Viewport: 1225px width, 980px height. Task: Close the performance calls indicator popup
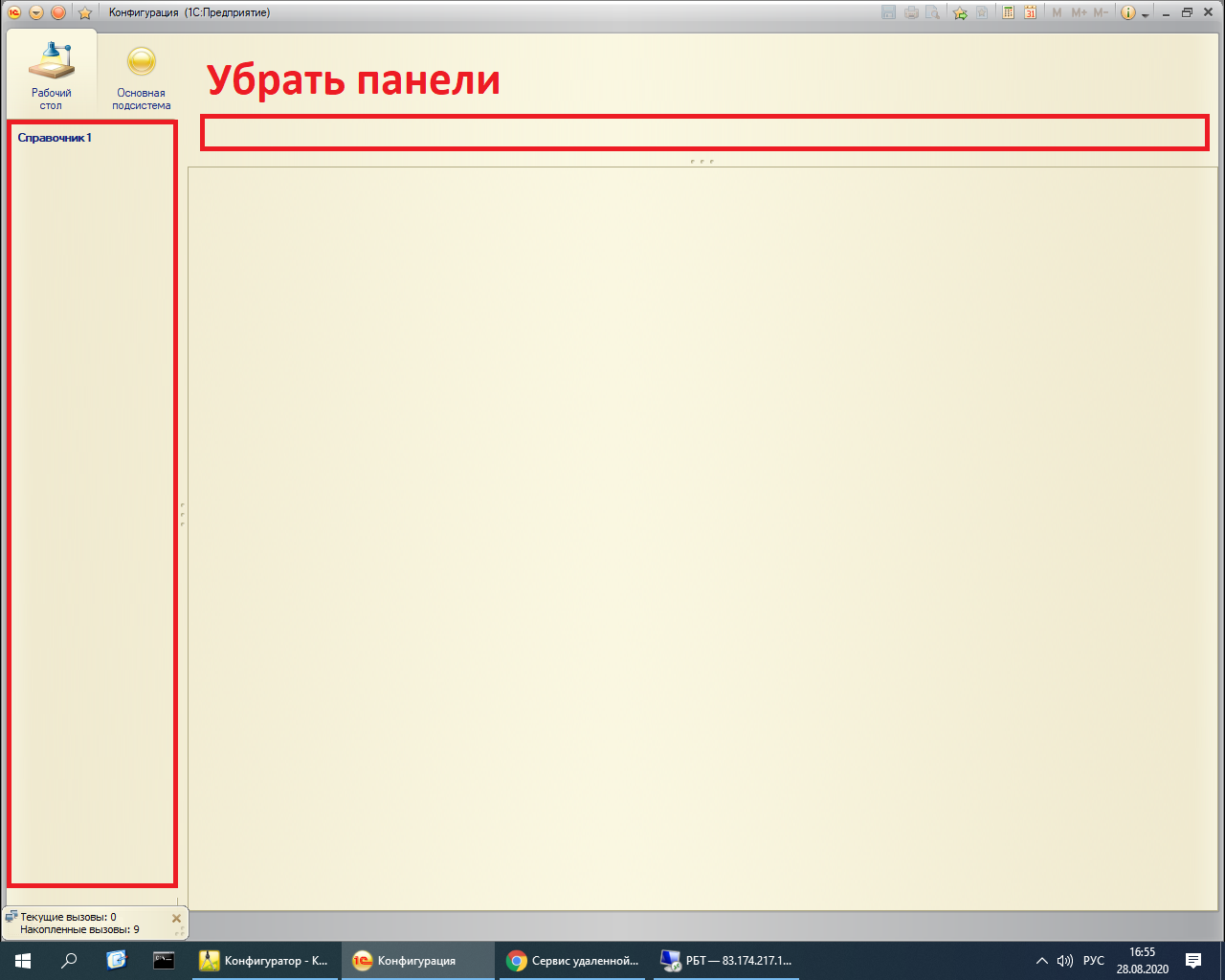click(176, 918)
